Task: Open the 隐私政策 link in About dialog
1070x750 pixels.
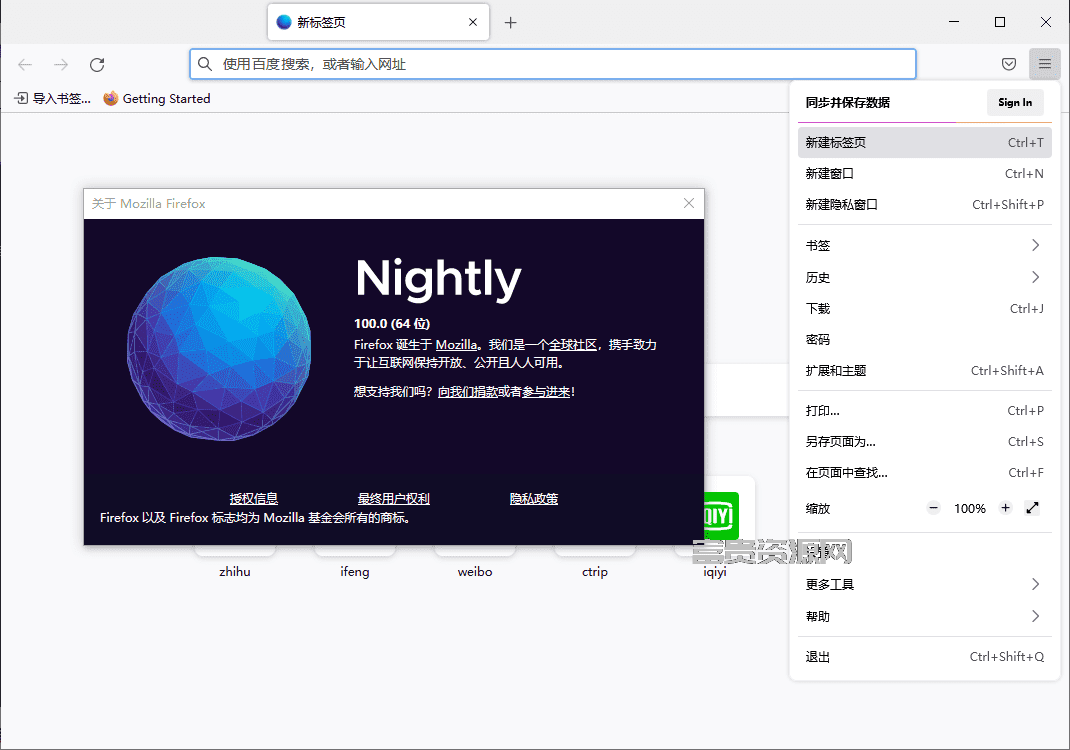Action: pyautogui.click(x=534, y=499)
